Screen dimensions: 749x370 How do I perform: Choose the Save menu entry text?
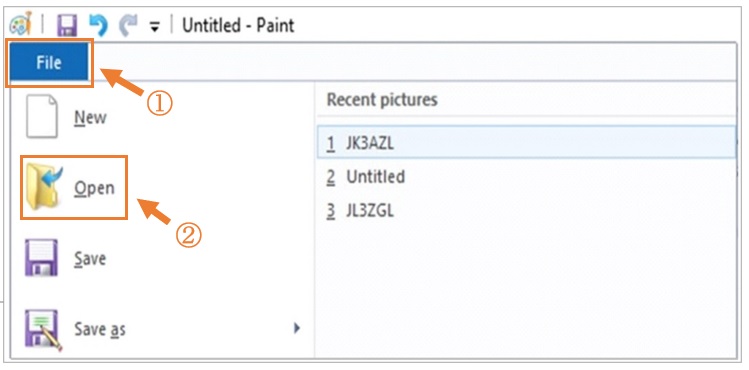pyautogui.click(x=90, y=259)
